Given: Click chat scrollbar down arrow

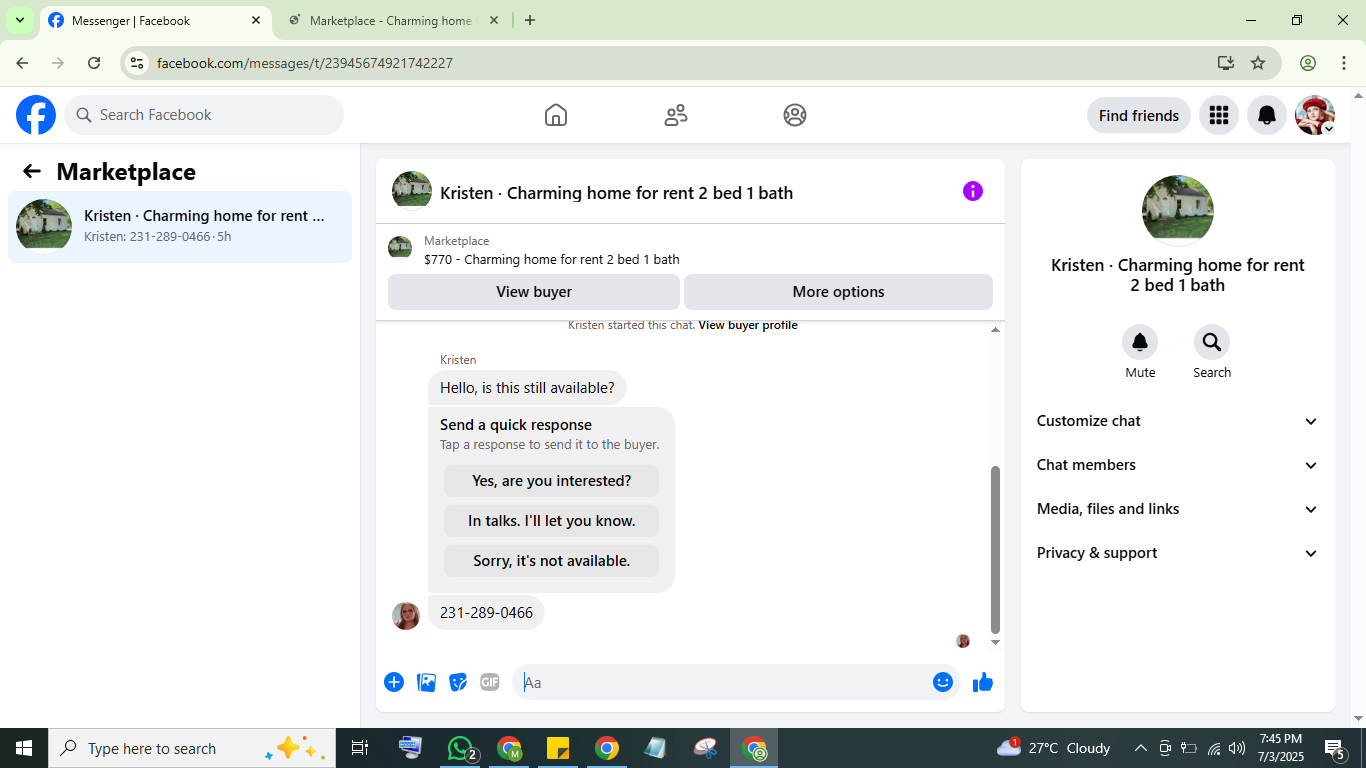Looking at the screenshot, I should pos(995,642).
